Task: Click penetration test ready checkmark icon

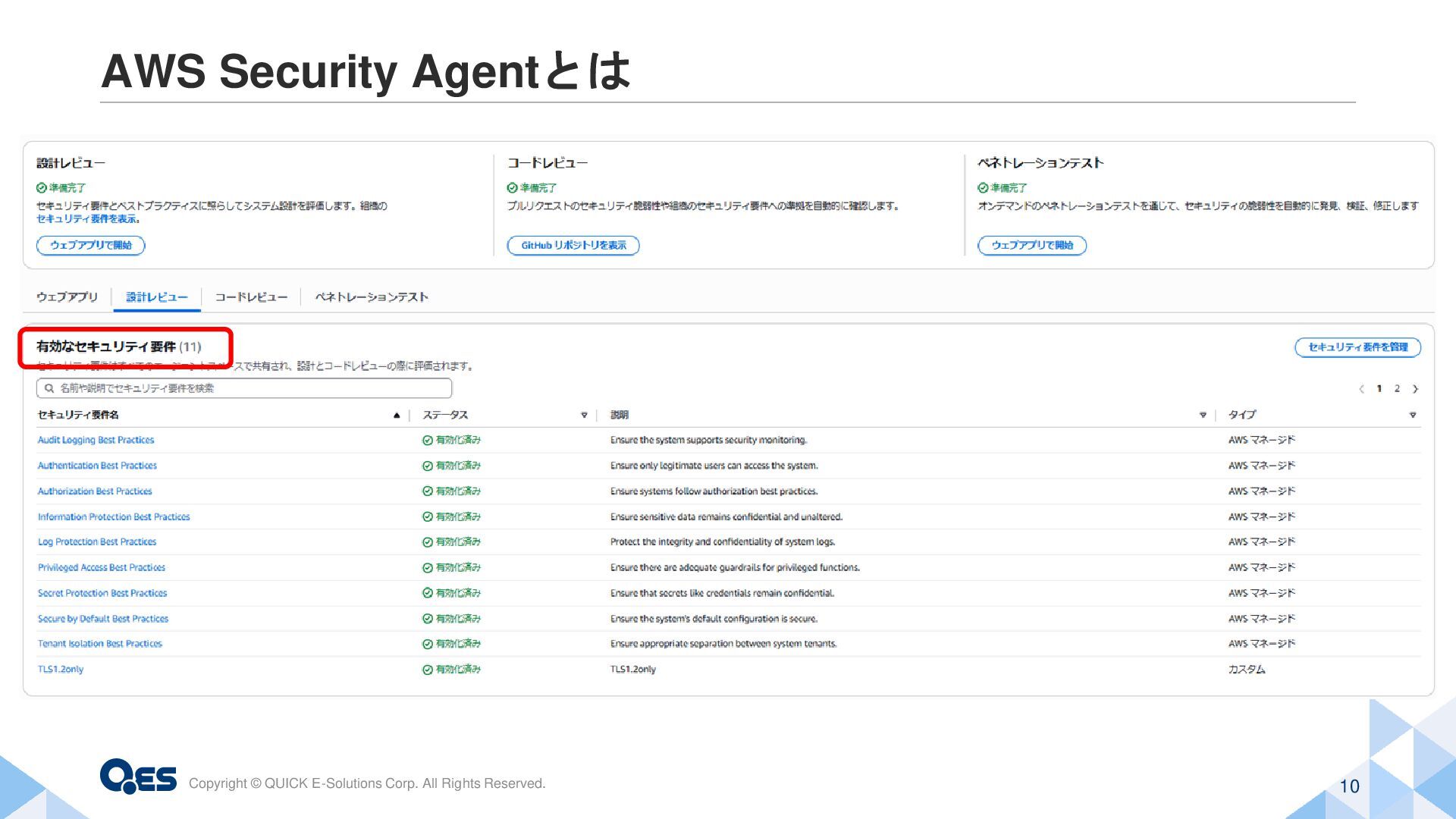Action: 983,188
